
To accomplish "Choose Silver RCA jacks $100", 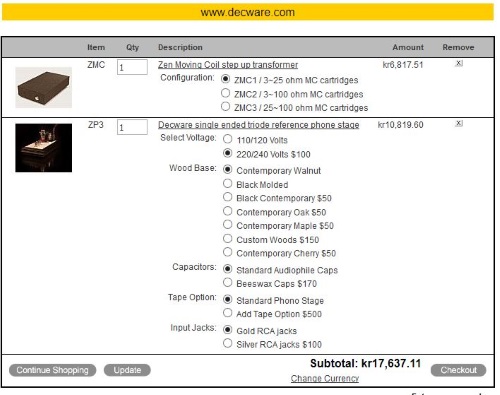I will pos(227,343).
